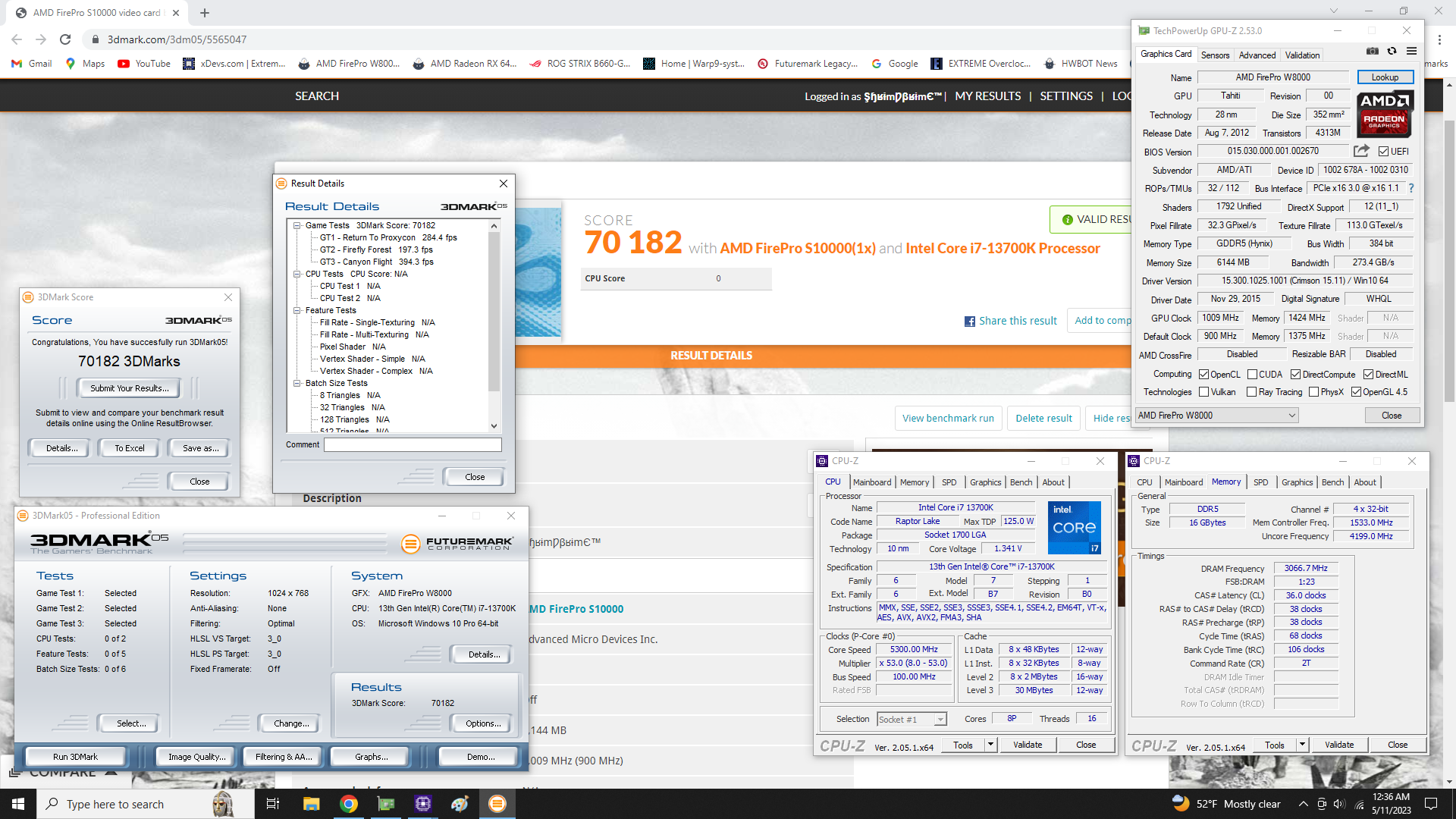Open AMD FirePro W8000 GPU selector dropdown
This screenshot has width=1456, height=819.
tap(1216, 416)
